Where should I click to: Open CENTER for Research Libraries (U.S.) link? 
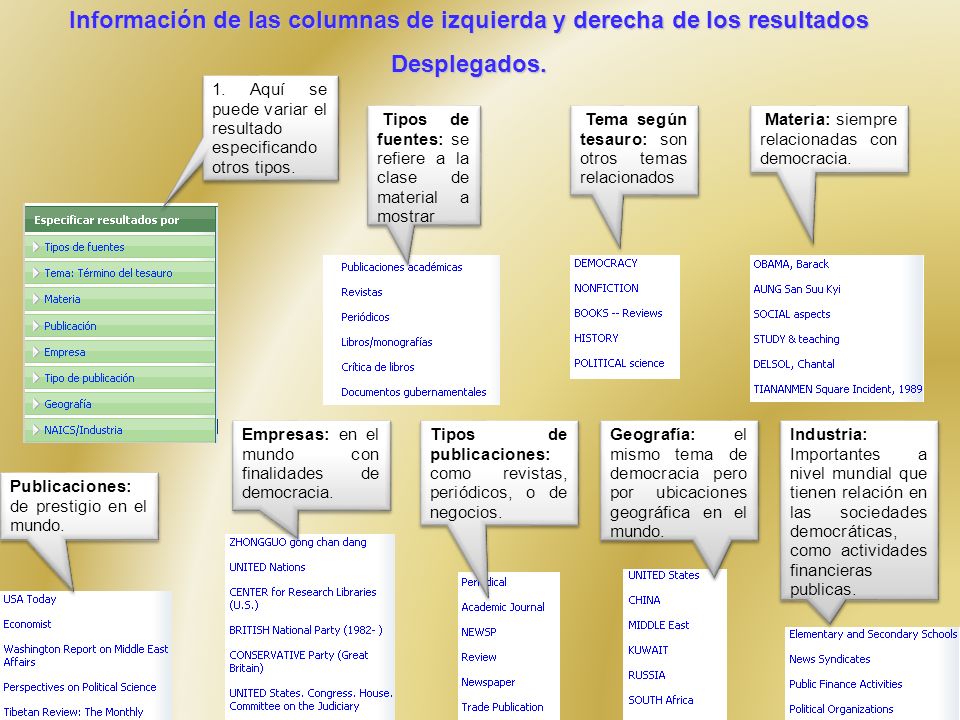point(302,598)
